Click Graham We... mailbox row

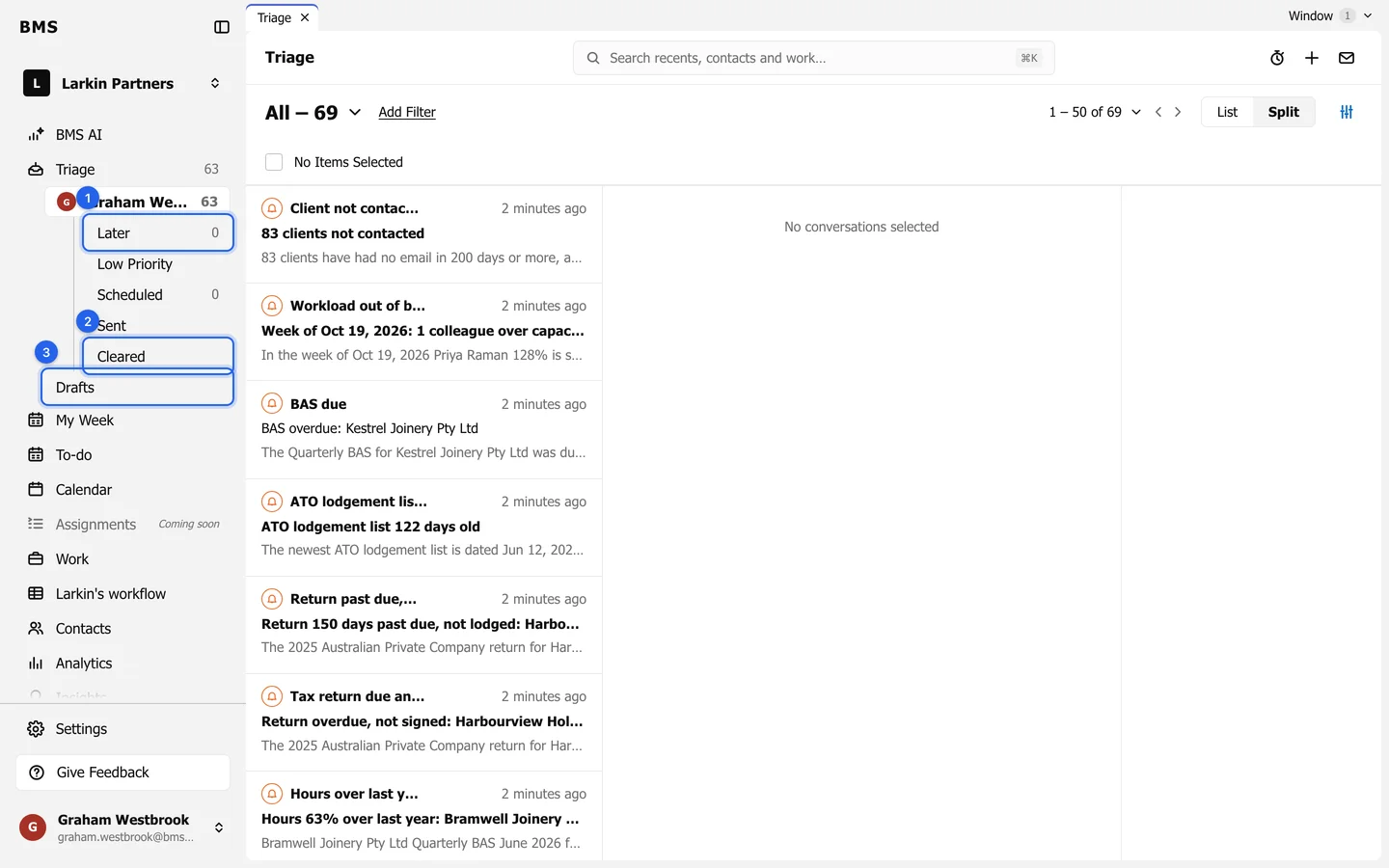[137, 202]
